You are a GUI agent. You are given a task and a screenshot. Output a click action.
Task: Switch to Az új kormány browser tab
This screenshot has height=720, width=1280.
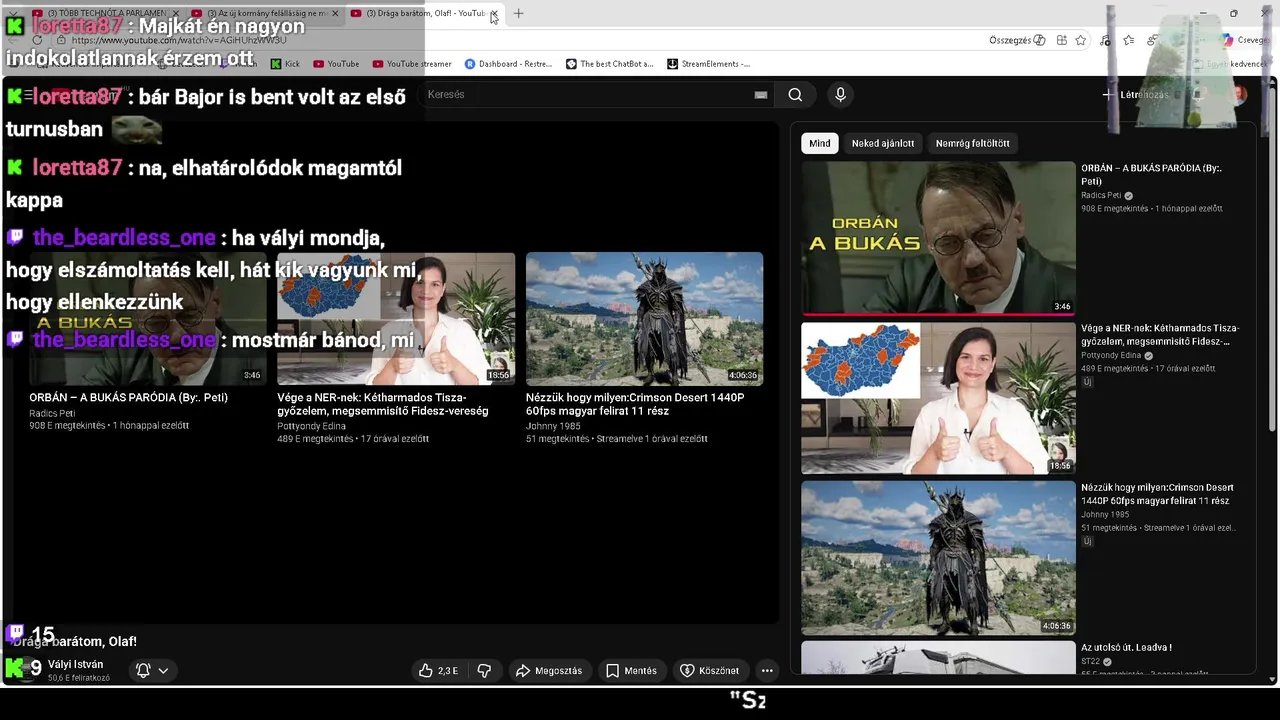[264, 14]
